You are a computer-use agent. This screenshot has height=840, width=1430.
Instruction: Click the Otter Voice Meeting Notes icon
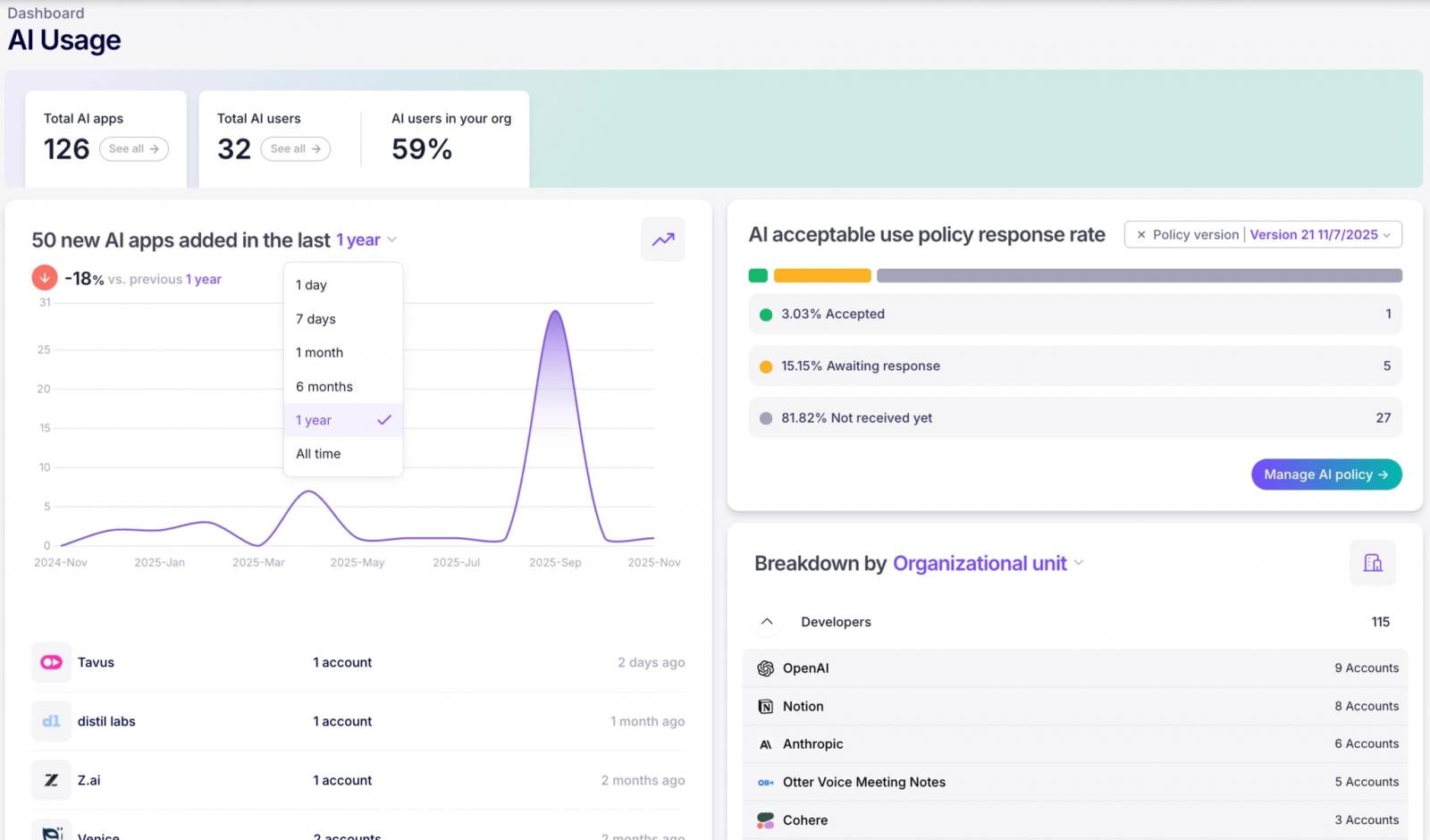click(x=765, y=782)
